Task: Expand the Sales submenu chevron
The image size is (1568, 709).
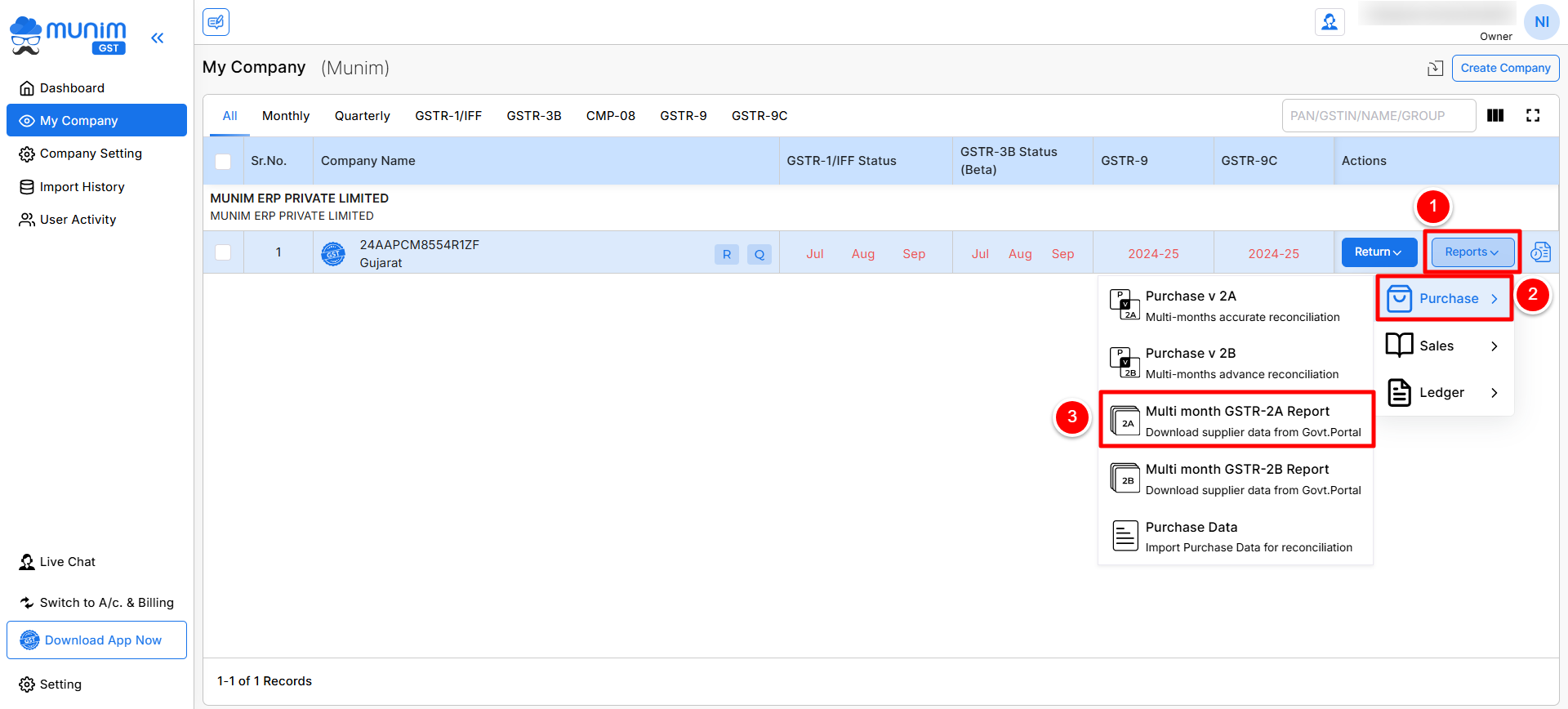Action: (1494, 346)
